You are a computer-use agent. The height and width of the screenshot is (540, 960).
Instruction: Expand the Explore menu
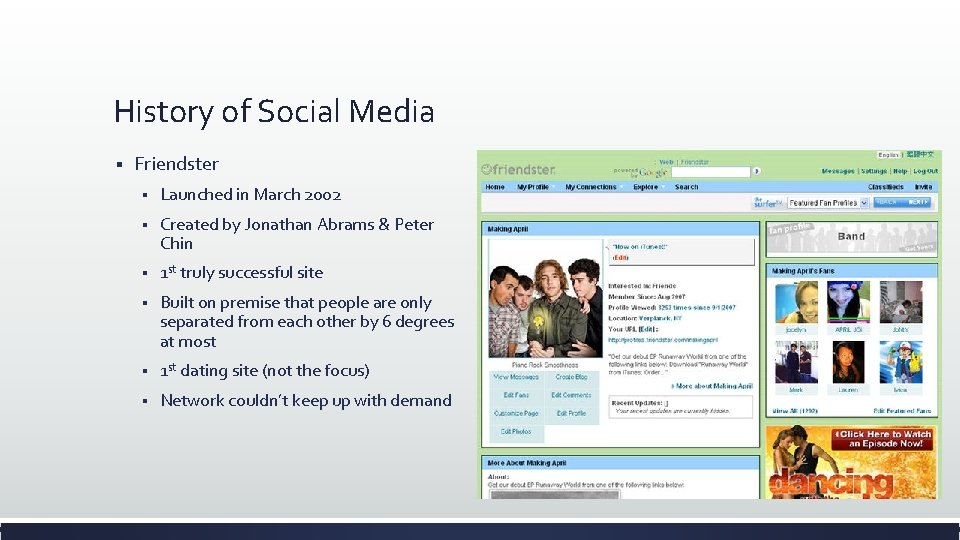647,187
